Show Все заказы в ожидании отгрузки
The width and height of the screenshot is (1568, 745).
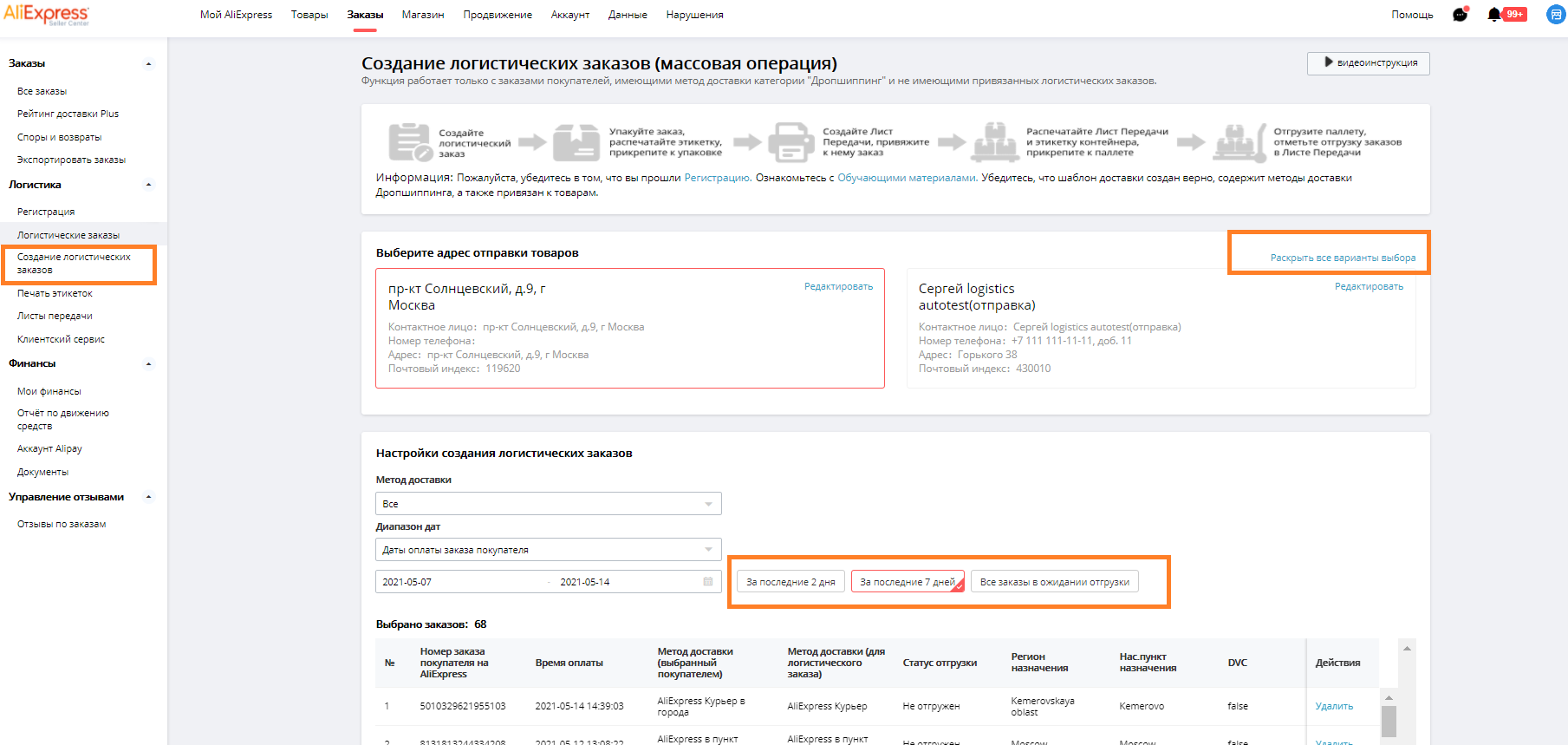(x=1055, y=582)
